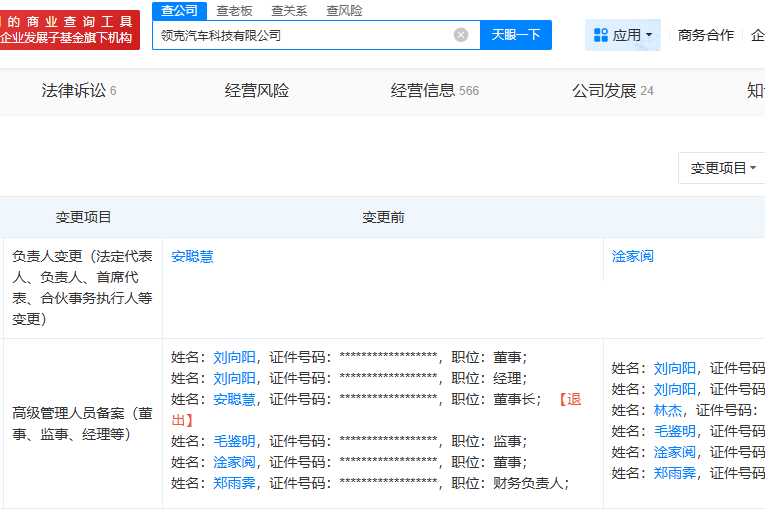Image resolution: width=765 pixels, height=510 pixels.
Task: Select the 查公司 tab
Action: tap(180, 10)
